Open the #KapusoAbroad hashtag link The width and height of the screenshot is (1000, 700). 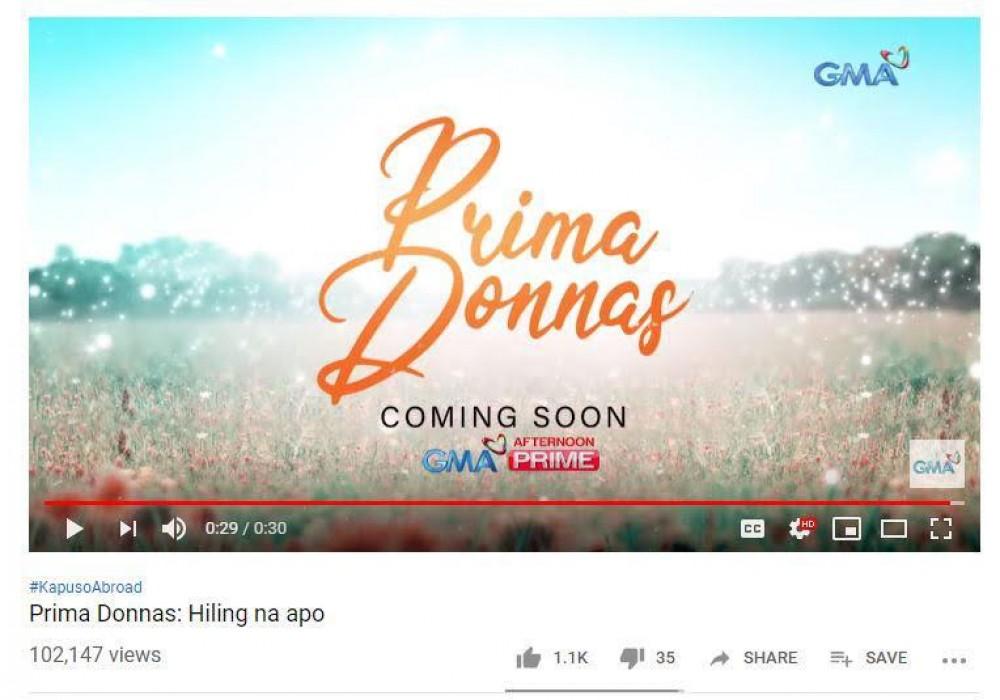tap(86, 587)
